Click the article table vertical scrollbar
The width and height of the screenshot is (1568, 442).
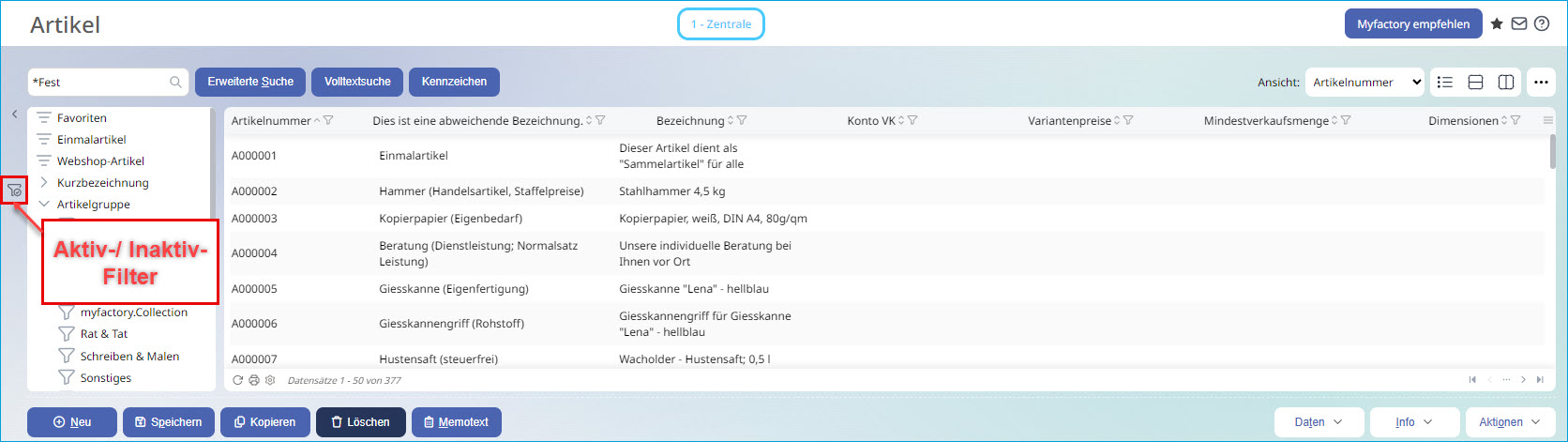click(1553, 153)
